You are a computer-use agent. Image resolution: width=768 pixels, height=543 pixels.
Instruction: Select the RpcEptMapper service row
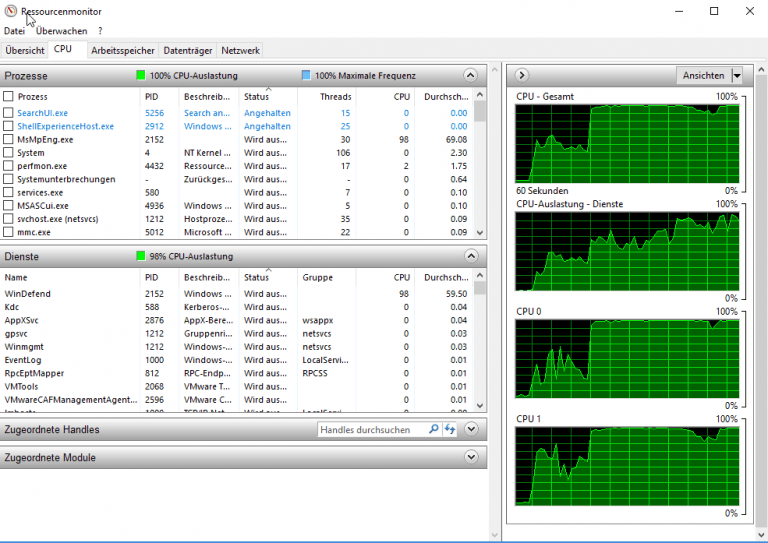237,373
